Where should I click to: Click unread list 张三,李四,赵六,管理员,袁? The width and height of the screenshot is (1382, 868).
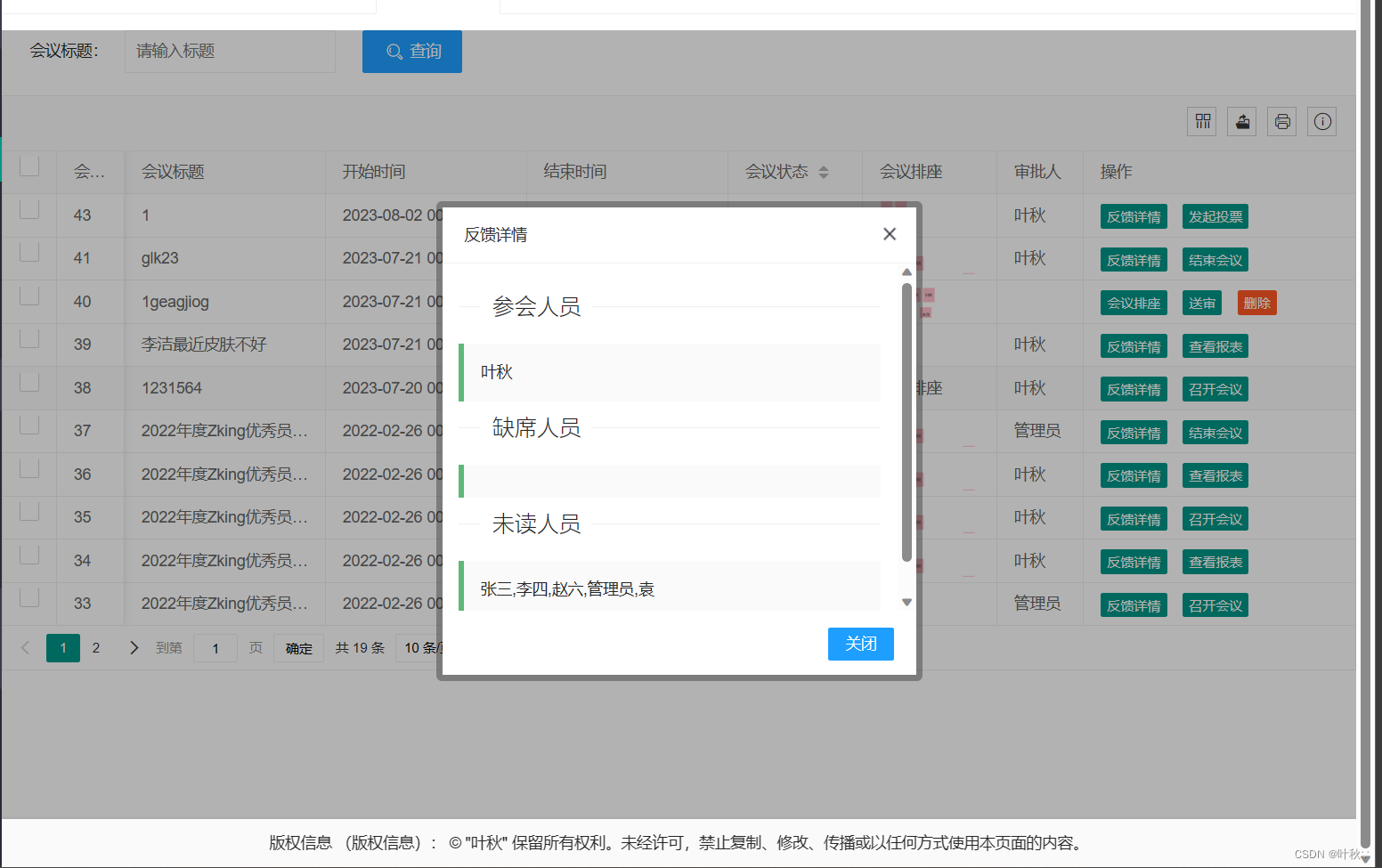(x=567, y=589)
